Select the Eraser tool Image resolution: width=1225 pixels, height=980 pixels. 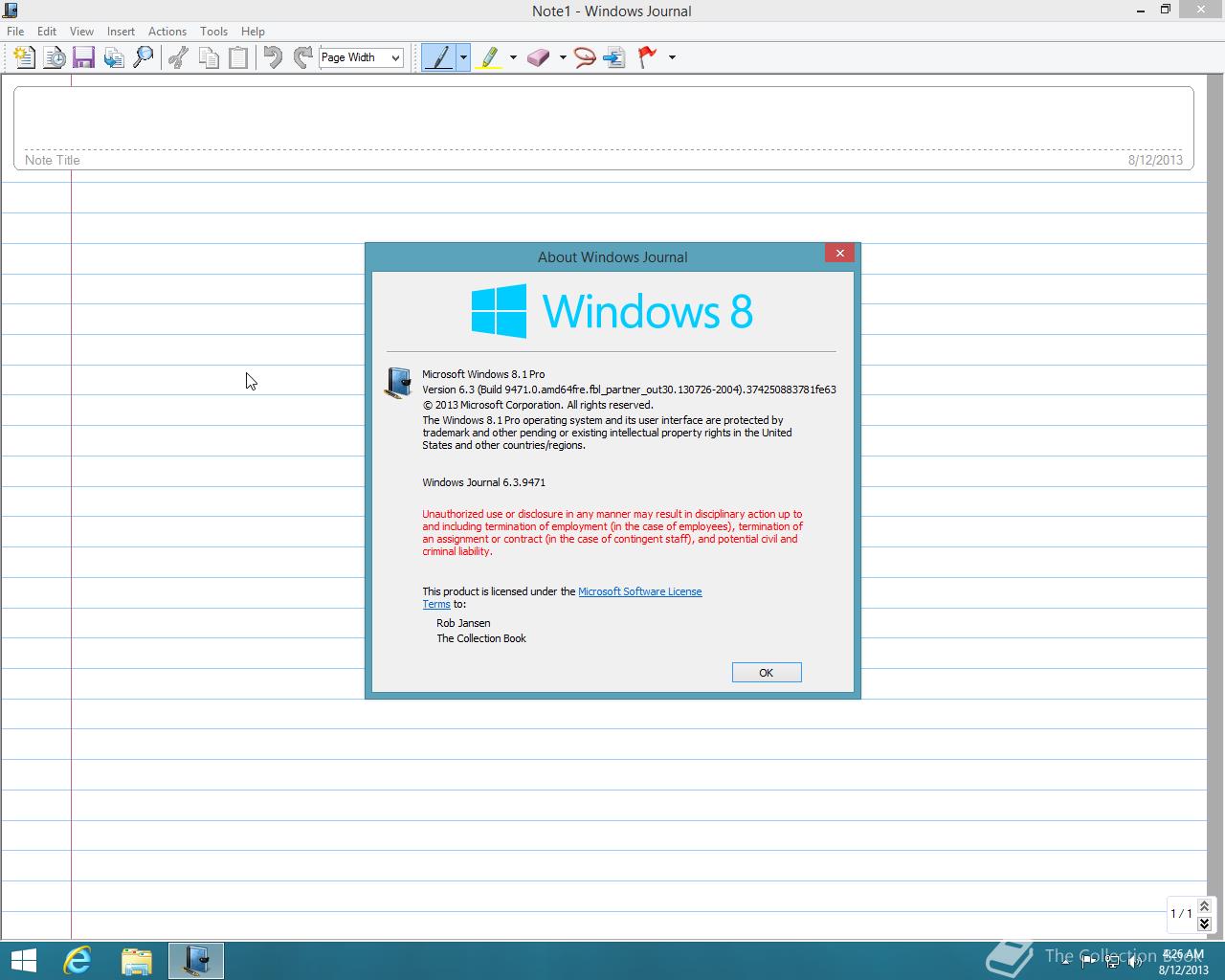point(539,57)
